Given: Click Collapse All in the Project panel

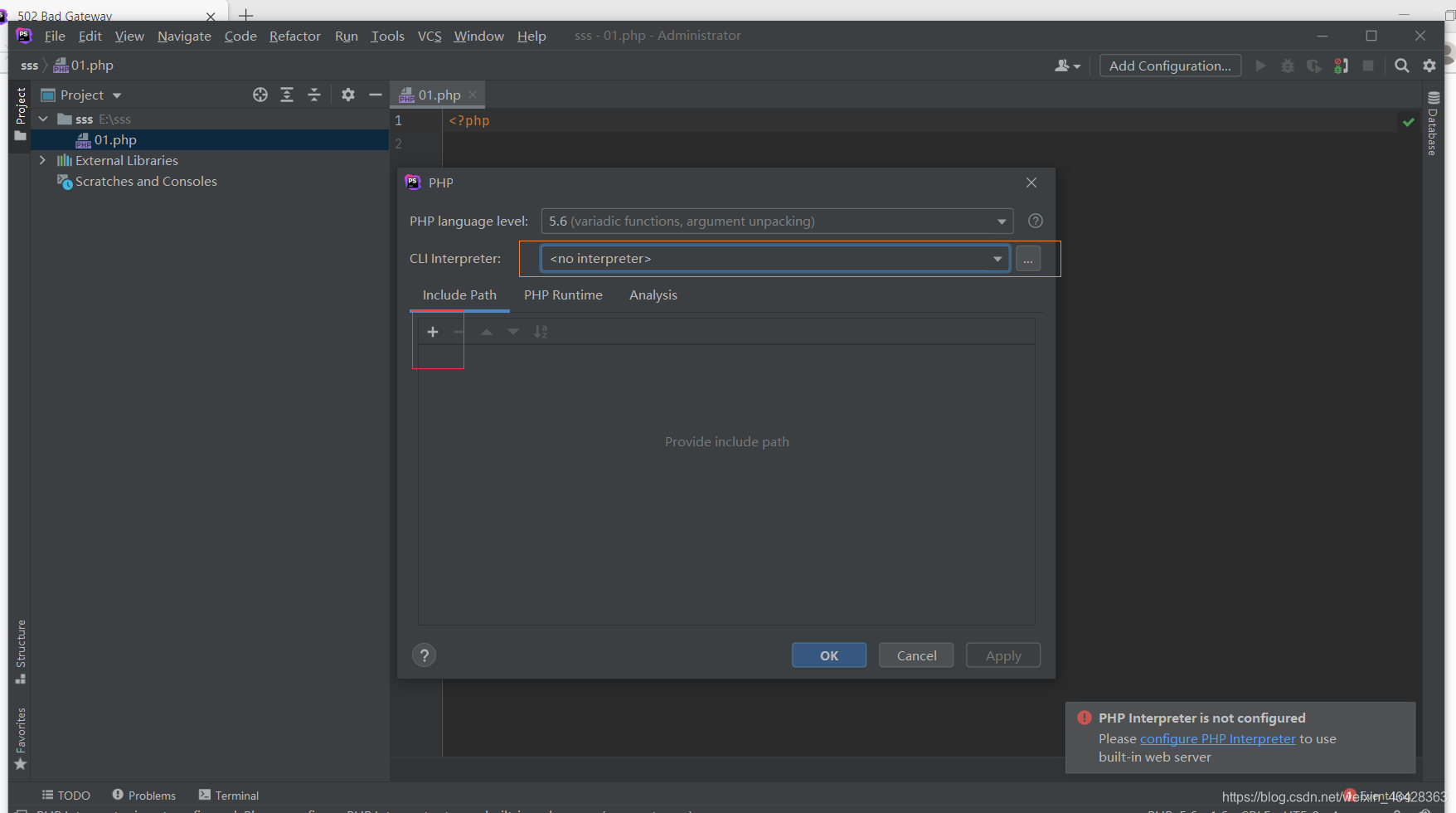Looking at the screenshot, I should click(314, 95).
